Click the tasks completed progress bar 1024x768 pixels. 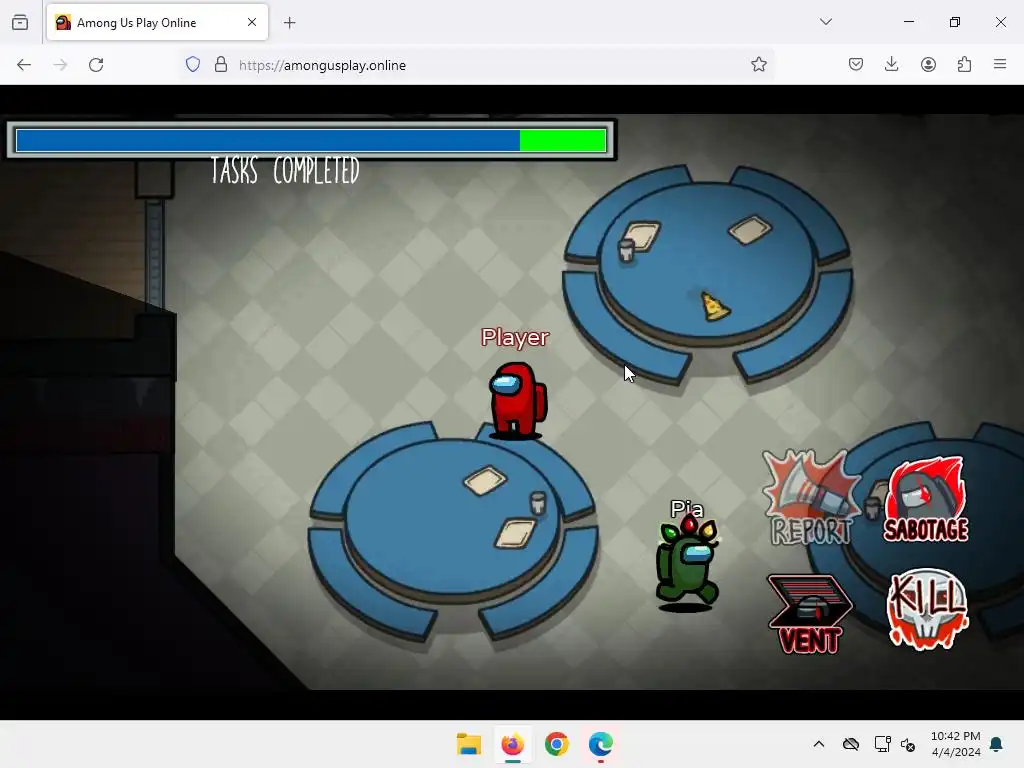click(x=311, y=140)
